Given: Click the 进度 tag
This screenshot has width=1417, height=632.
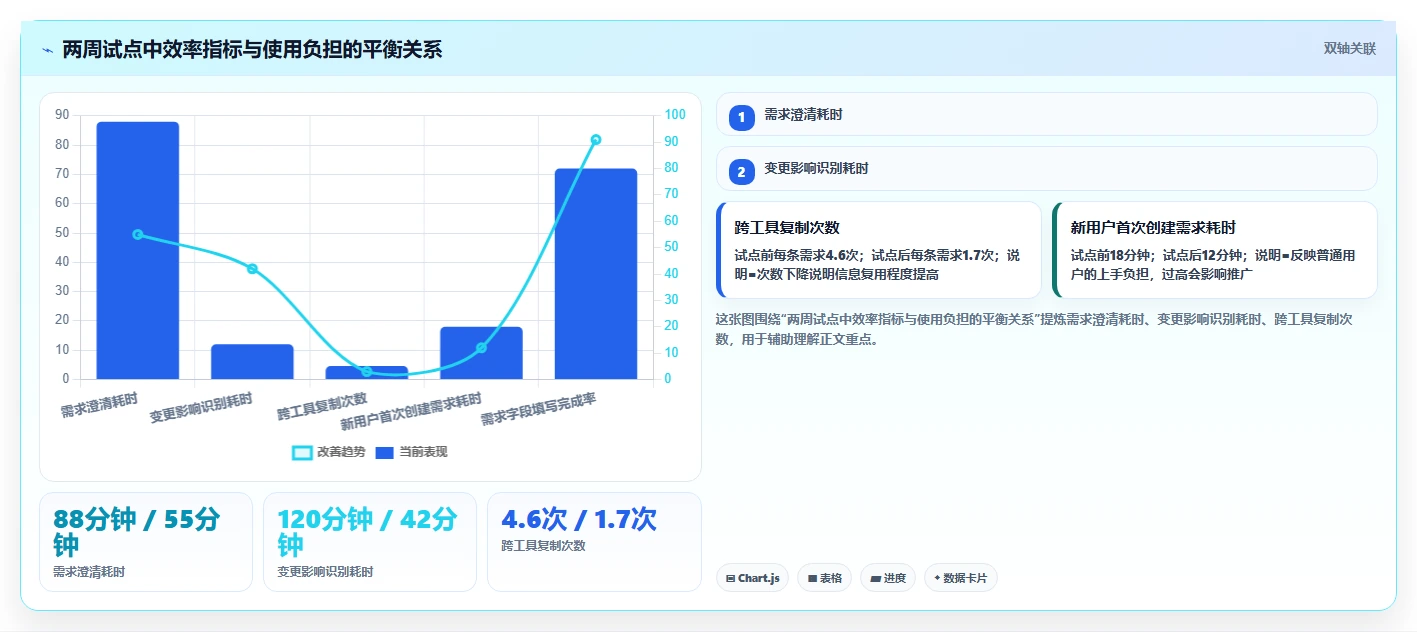Looking at the screenshot, I should pyautogui.click(x=888, y=578).
